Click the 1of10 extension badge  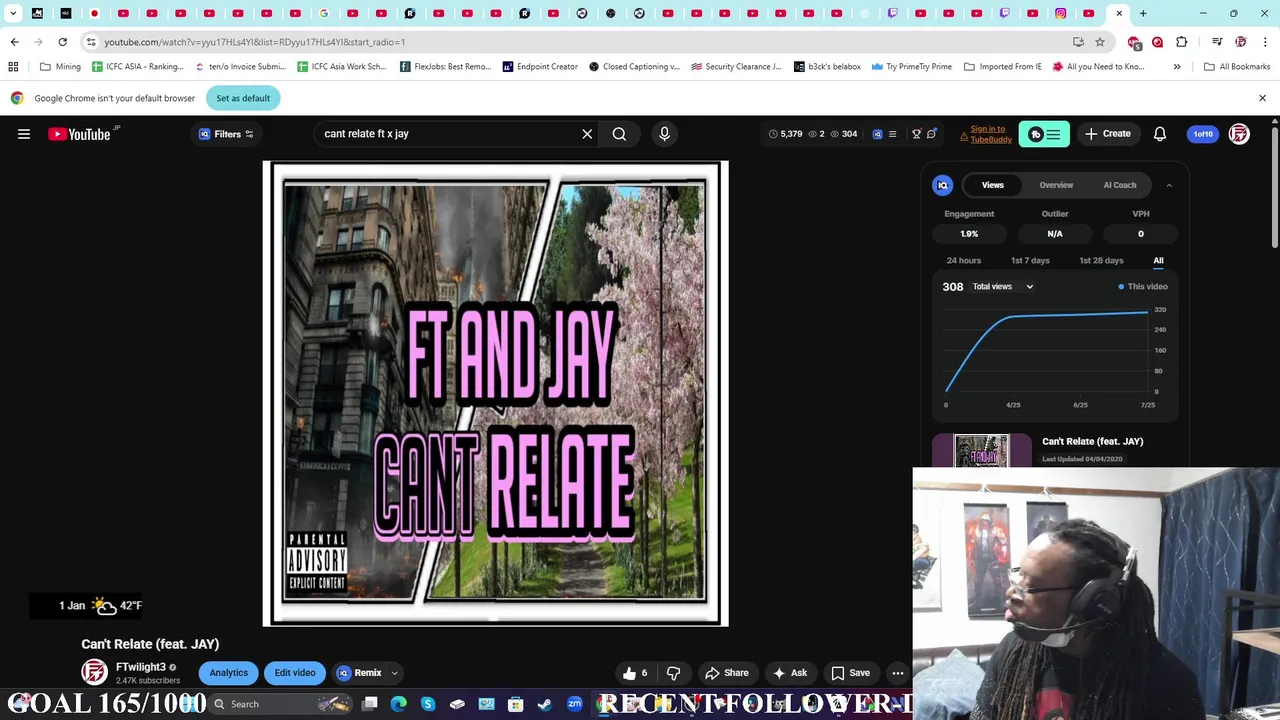[x=1203, y=134]
